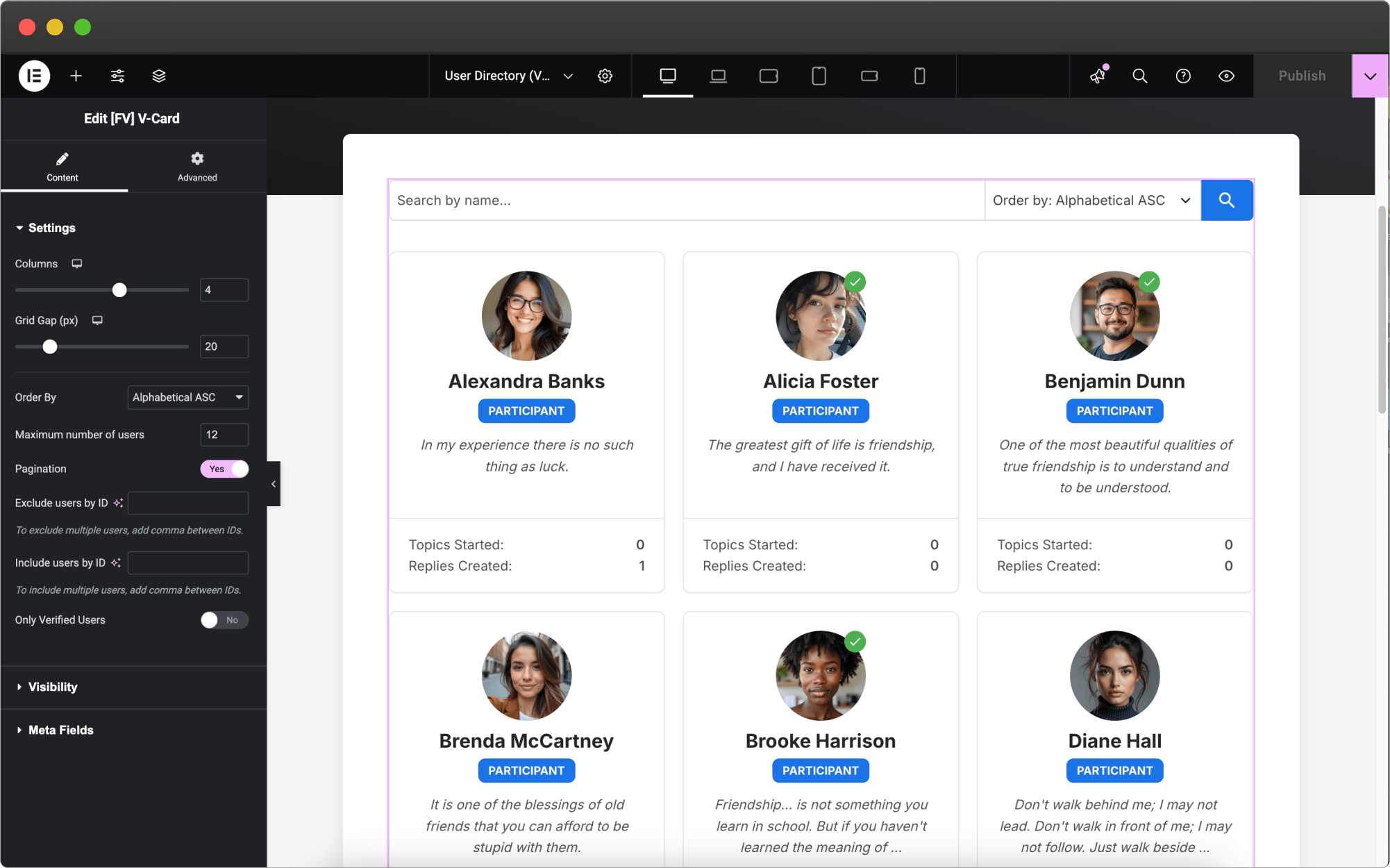Open site settings sliders icon

coord(118,76)
